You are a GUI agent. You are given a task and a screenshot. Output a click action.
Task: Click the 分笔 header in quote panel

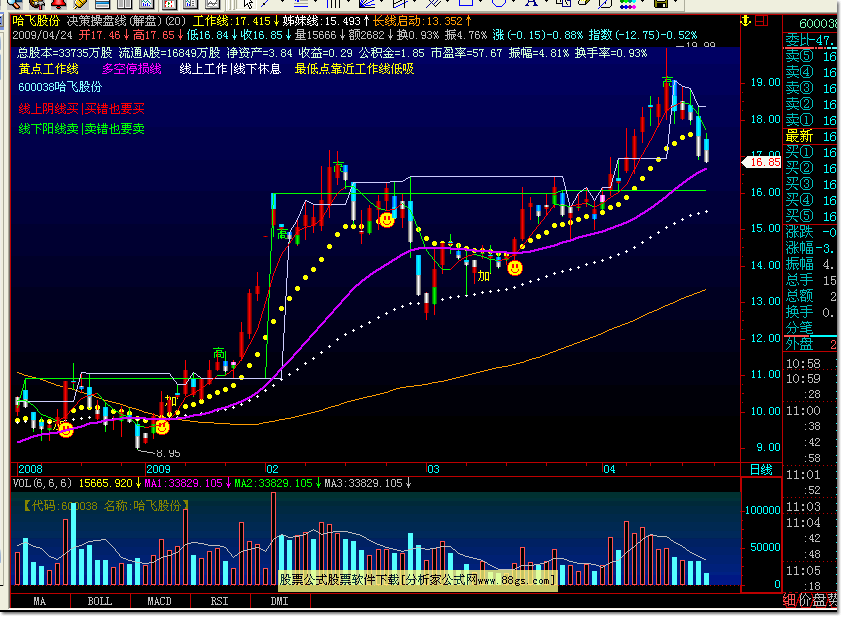pyautogui.click(x=799, y=328)
